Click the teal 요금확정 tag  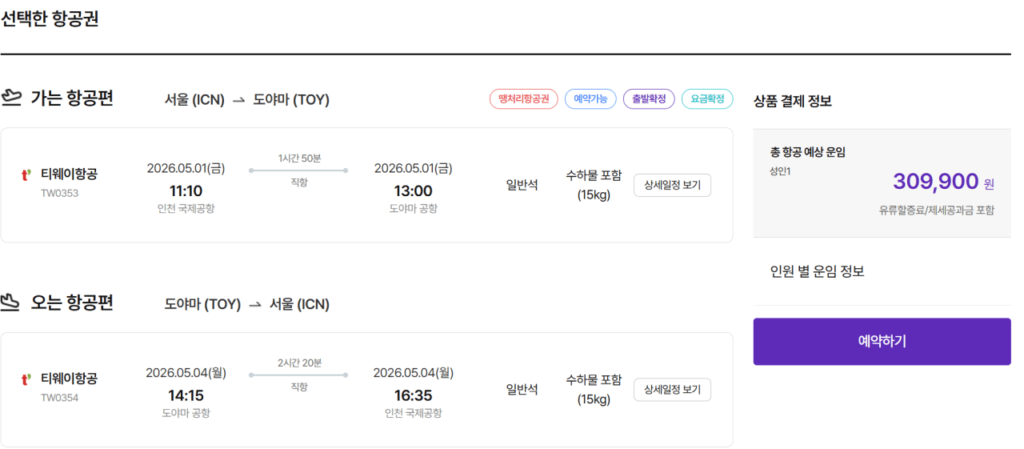707,99
